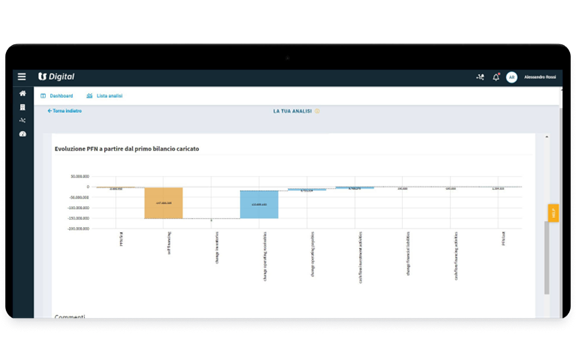
Task: Go back via Torna indietro link
Action: click(65, 111)
